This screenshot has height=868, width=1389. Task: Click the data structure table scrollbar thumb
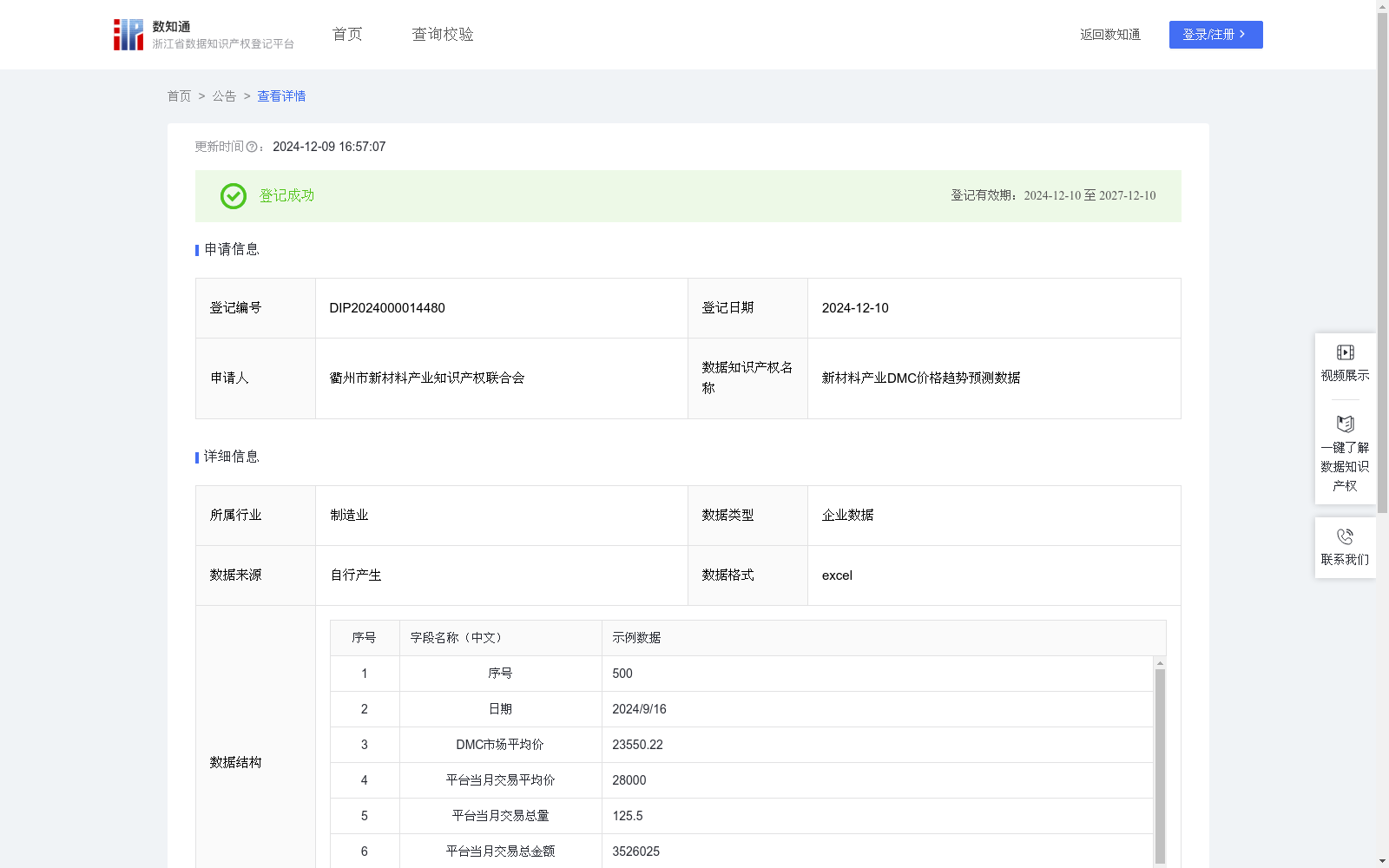(1160, 766)
